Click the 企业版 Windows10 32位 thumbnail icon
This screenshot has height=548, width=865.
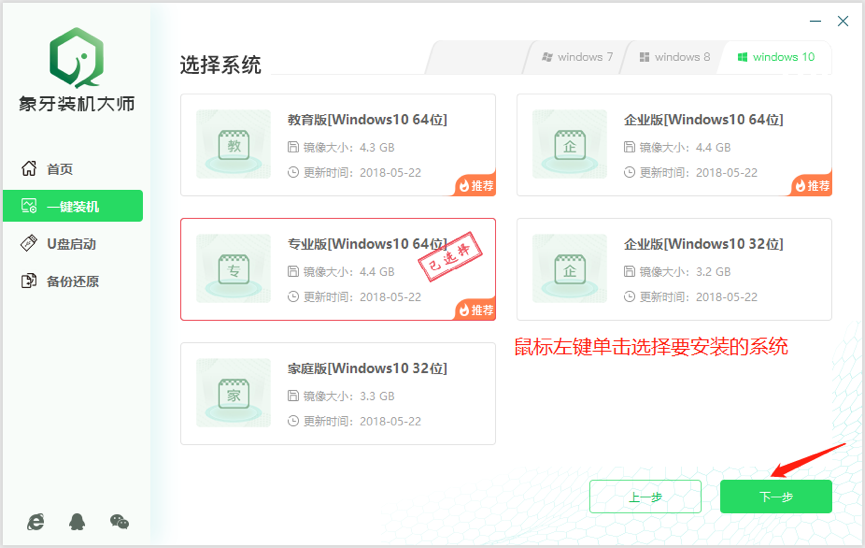(569, 269)
